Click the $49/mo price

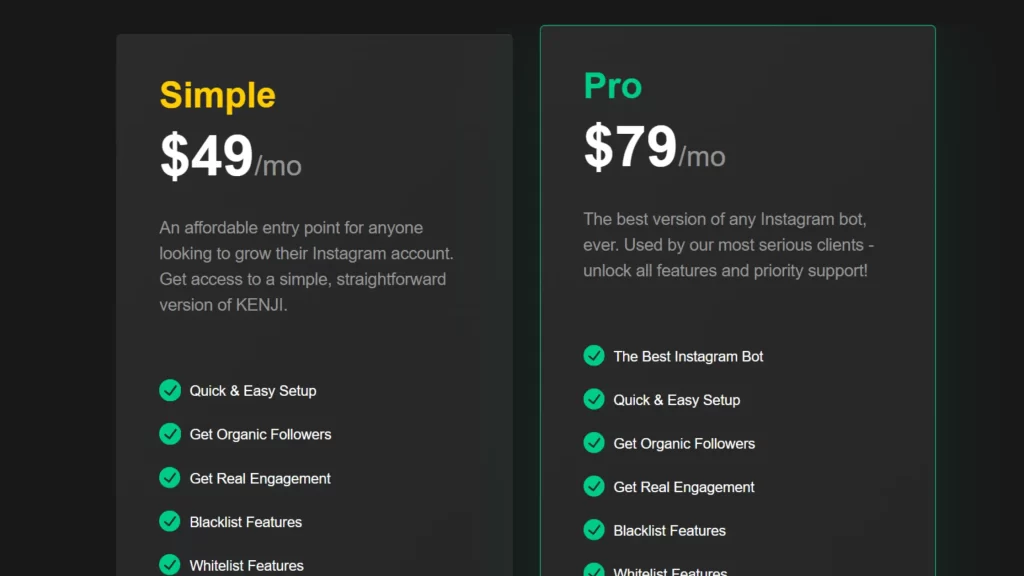point(231,156)
